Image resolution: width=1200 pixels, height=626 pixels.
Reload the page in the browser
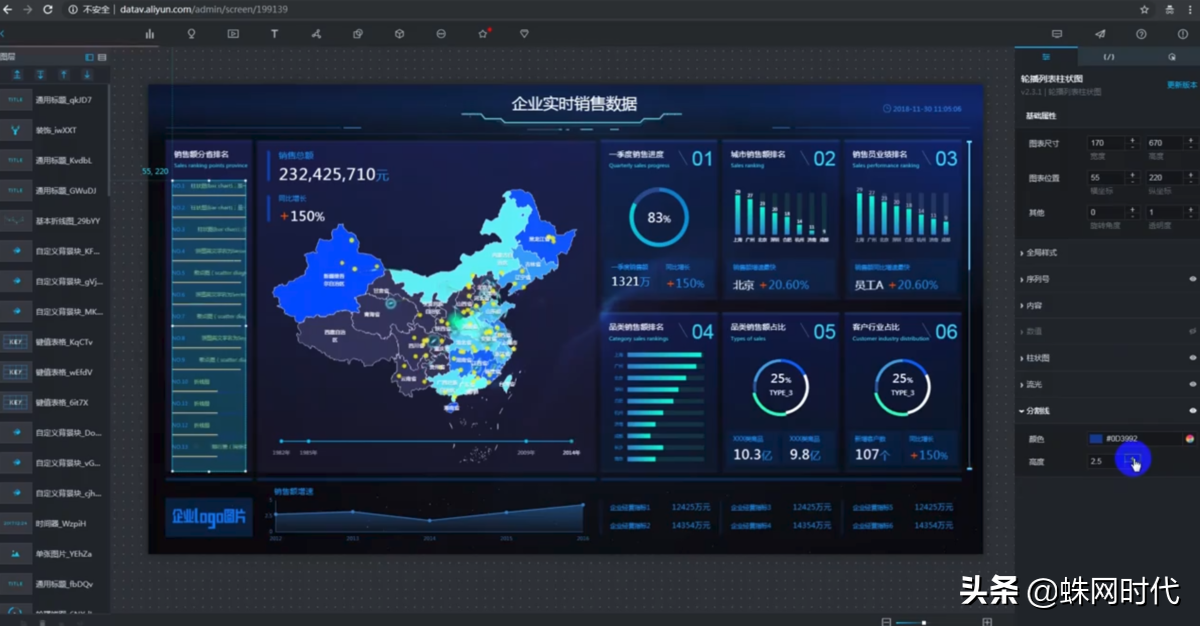click(49, 8)
